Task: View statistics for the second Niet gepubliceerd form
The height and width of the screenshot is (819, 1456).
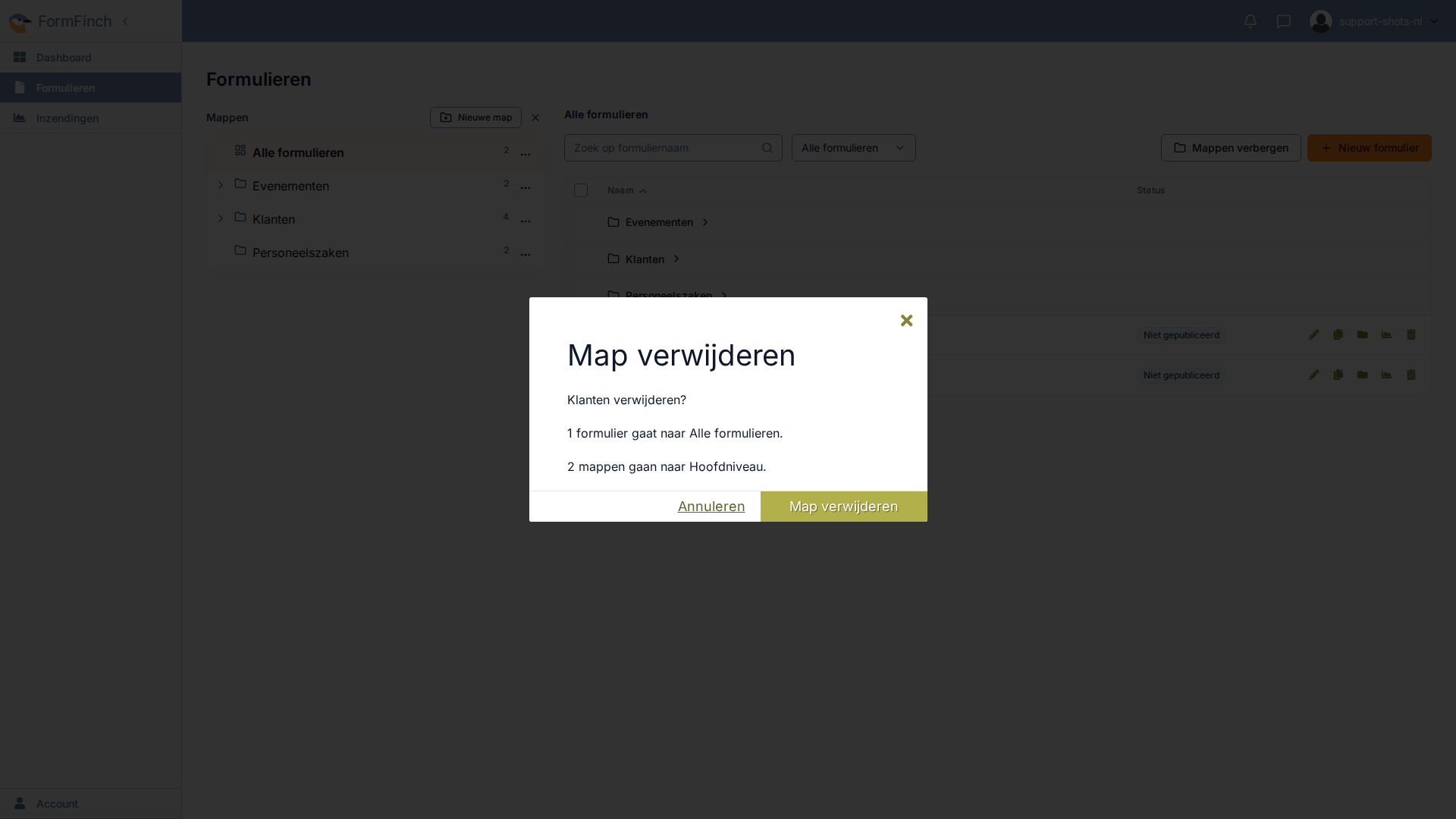Action: pyautogui.click(x=1387, y=375)
